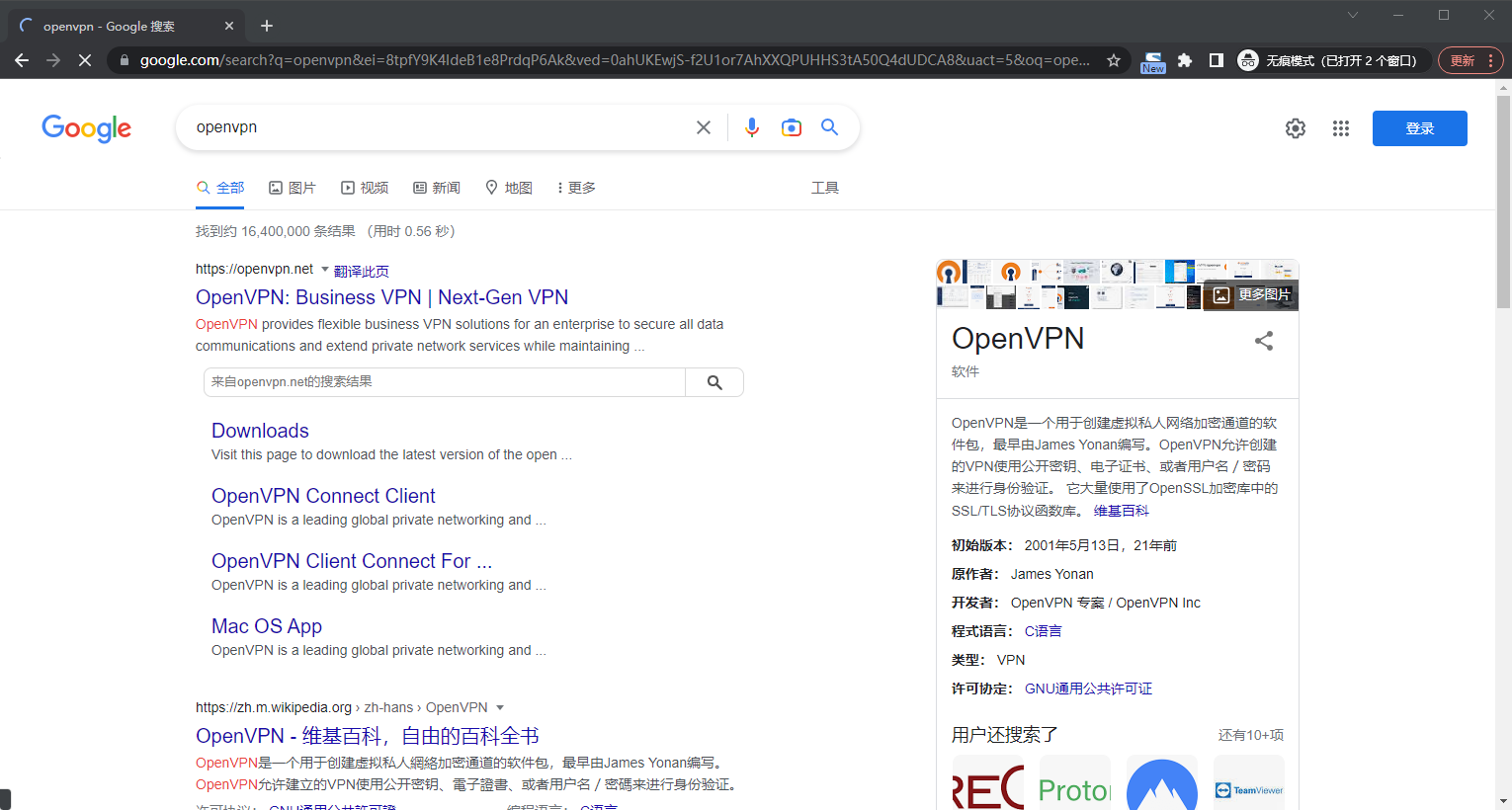This screenshot has width=1512, height=810.
Task: Click the main Google search input field
Action: pyautogui.click(x=440, y=127)
